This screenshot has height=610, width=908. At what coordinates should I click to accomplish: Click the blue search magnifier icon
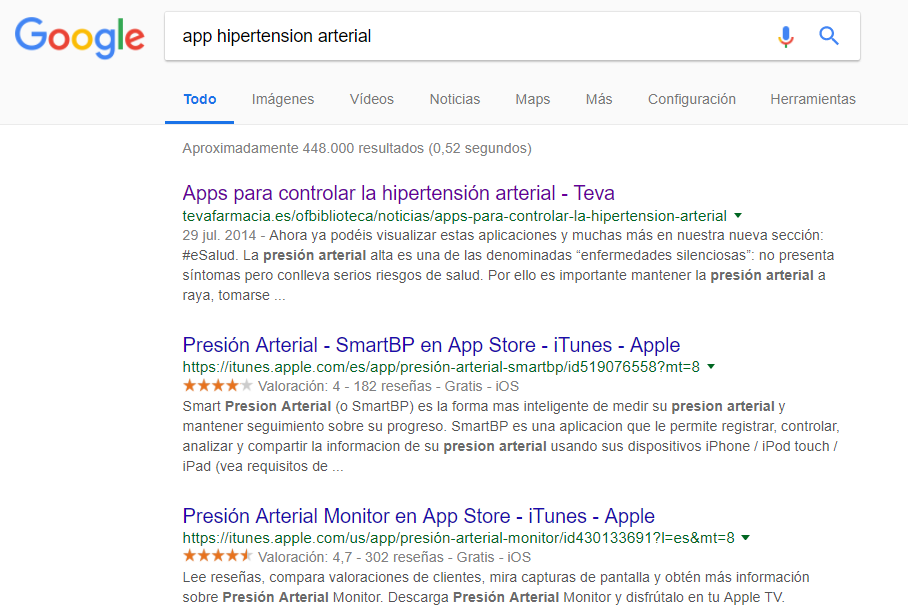[x=829, y=36]
